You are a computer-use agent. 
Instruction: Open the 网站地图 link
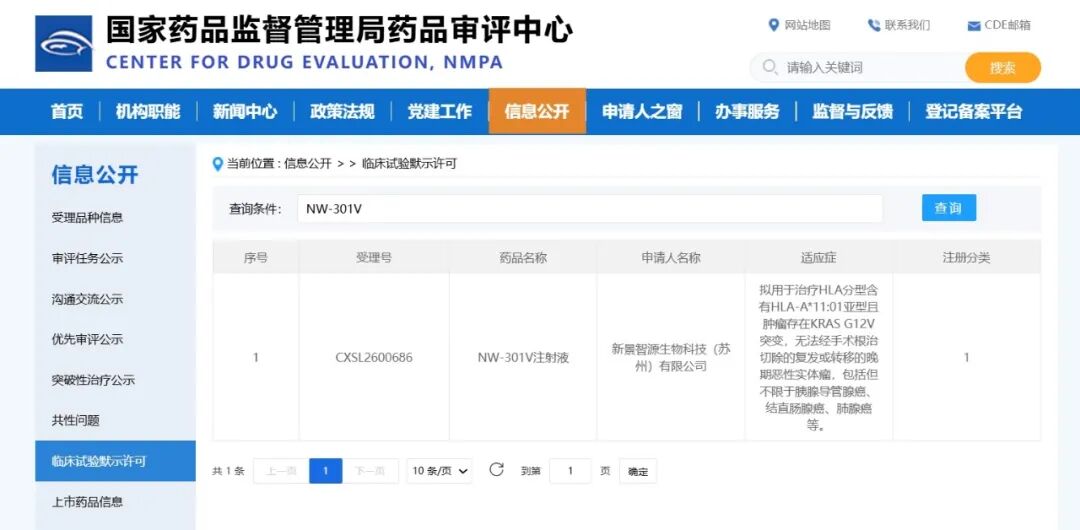[807, 26]
